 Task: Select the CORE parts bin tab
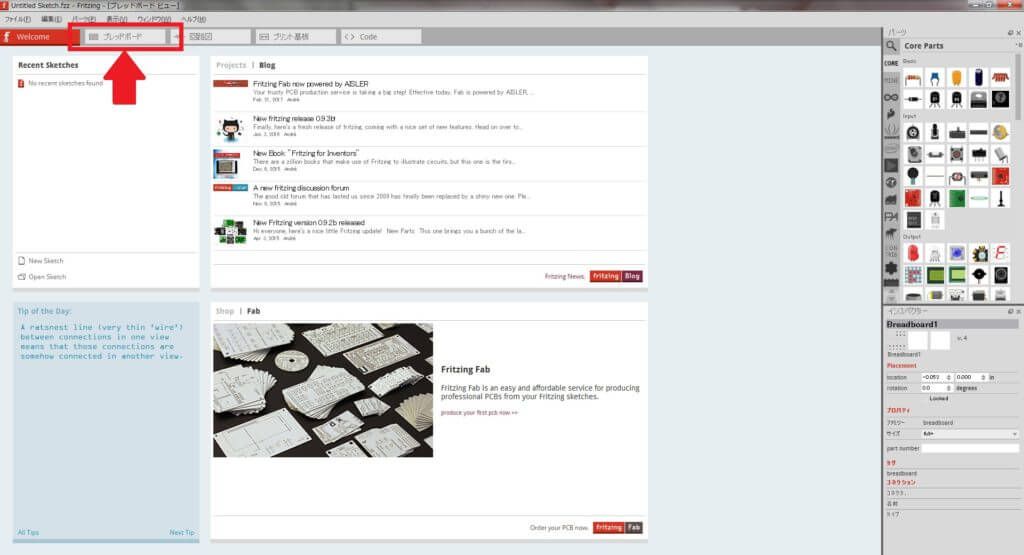click(891, 63)
